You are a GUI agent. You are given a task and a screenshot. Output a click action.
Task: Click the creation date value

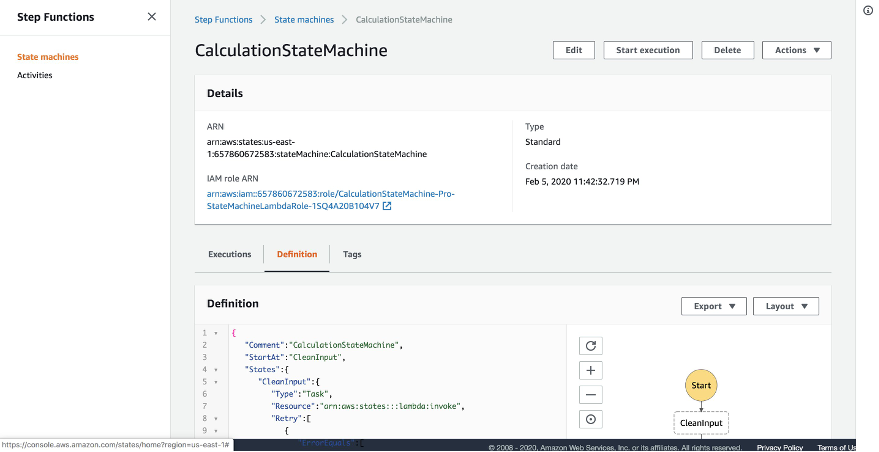[x=582, y=182]
